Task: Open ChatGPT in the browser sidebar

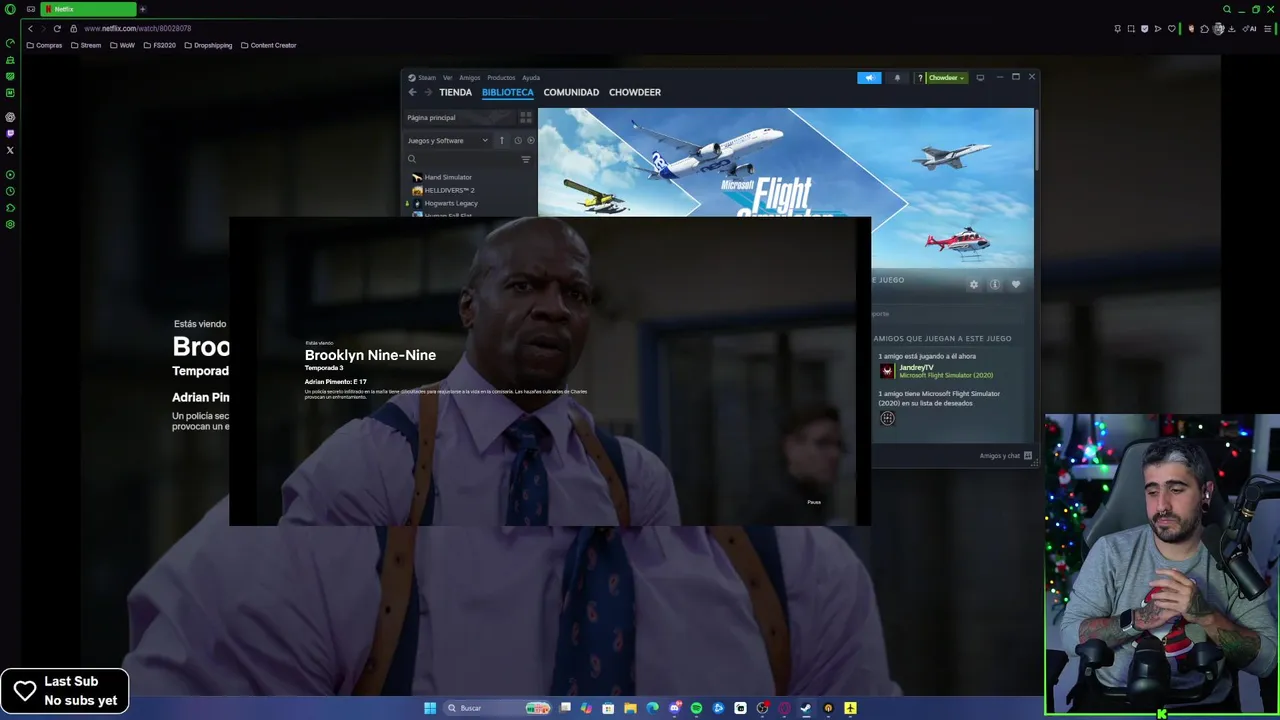Action: [x=10, y=117]
